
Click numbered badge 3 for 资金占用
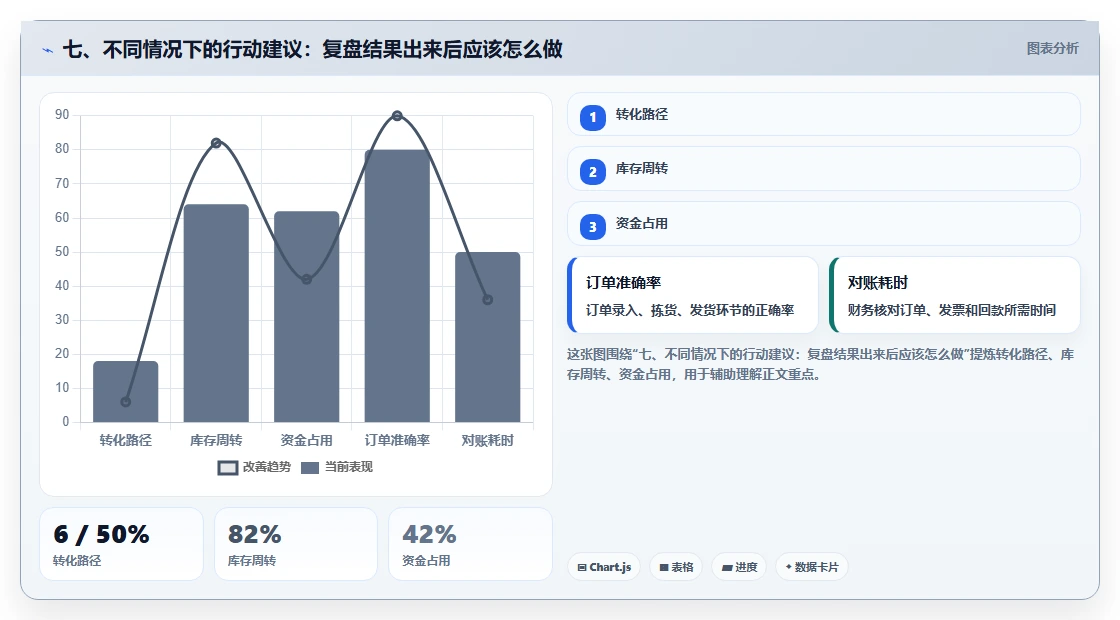593,227
